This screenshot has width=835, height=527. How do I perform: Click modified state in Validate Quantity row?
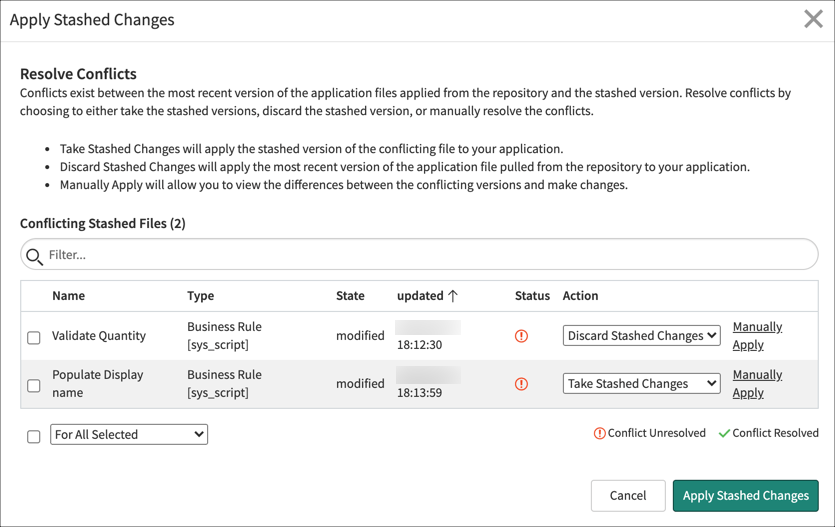pos(360,336)
